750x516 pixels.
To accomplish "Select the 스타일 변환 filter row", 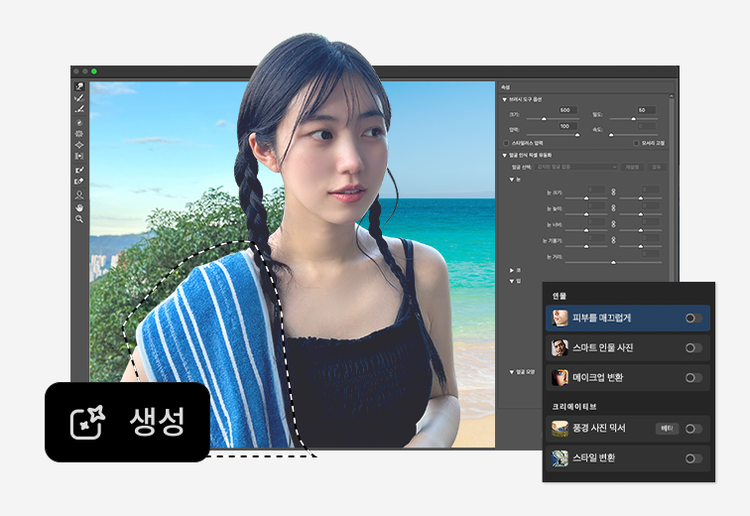I will [628, 458].
